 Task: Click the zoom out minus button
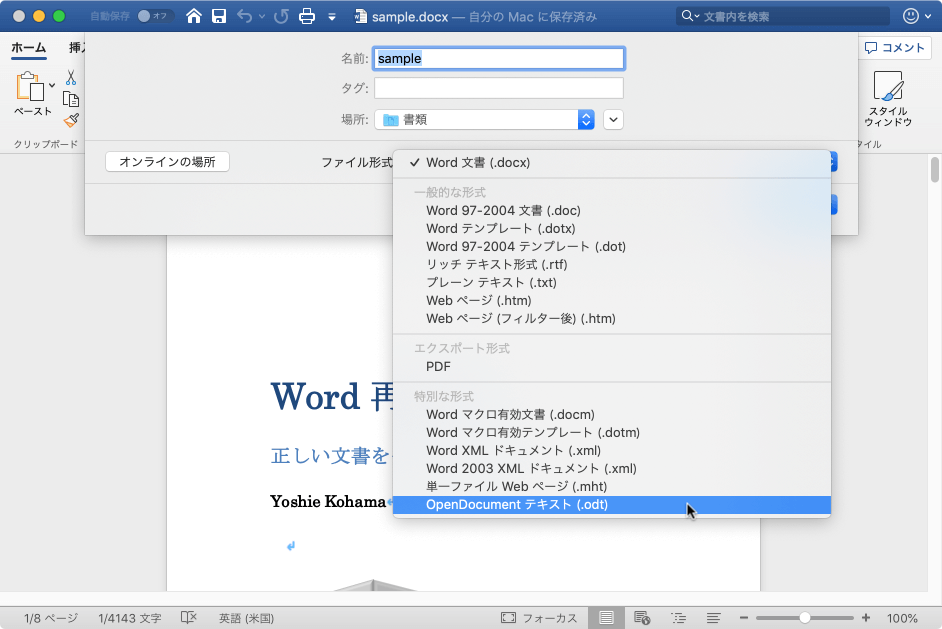(744, 618)
